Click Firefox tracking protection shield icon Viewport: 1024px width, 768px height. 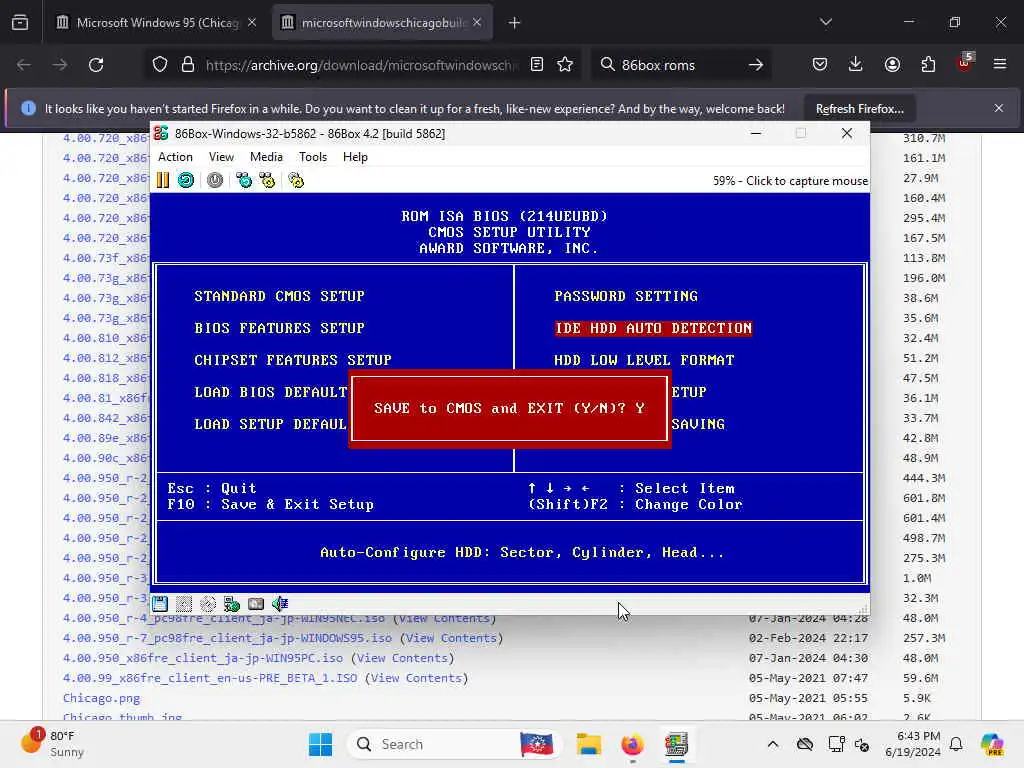pyautogui.click(x=160, y=65)
